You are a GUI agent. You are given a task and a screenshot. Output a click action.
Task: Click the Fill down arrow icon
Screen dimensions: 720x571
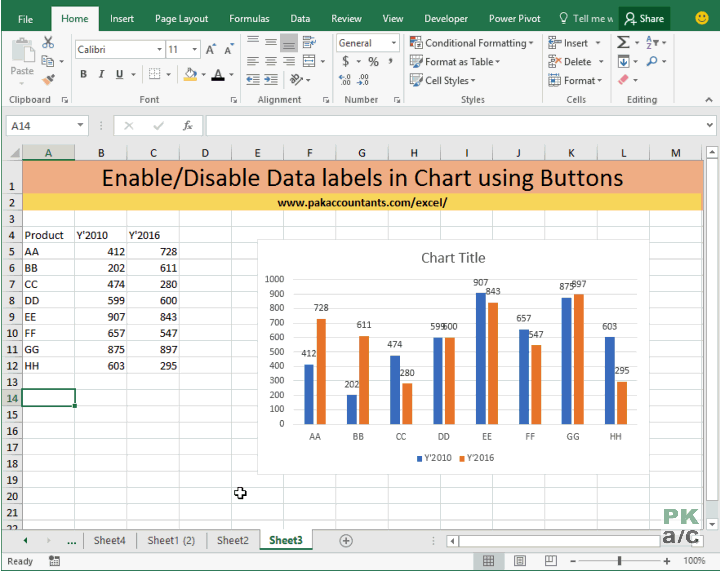(623, 61)
